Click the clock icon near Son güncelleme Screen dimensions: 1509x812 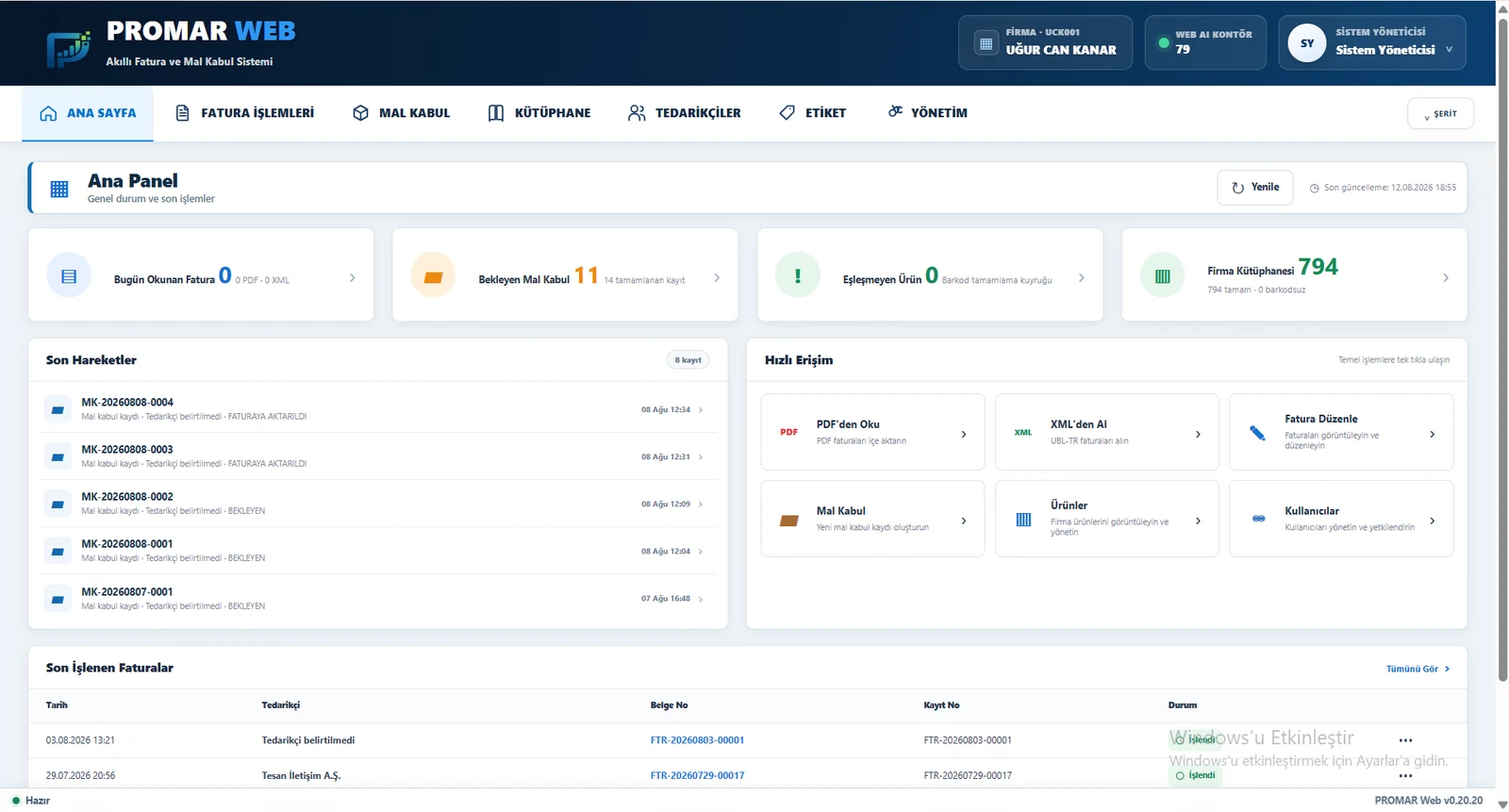tap(1314, 189)
